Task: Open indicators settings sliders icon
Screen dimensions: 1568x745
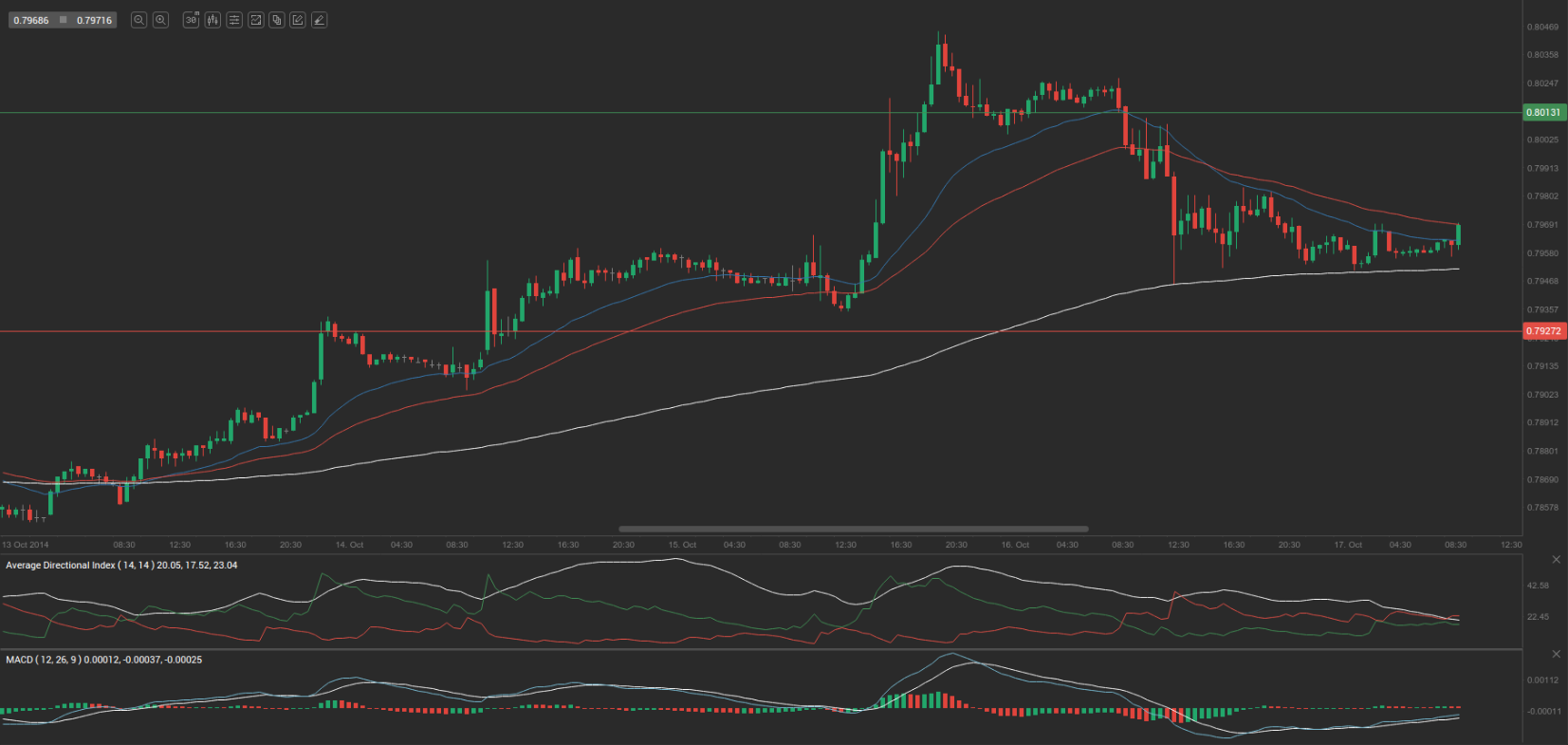Action: pos(234,20)
